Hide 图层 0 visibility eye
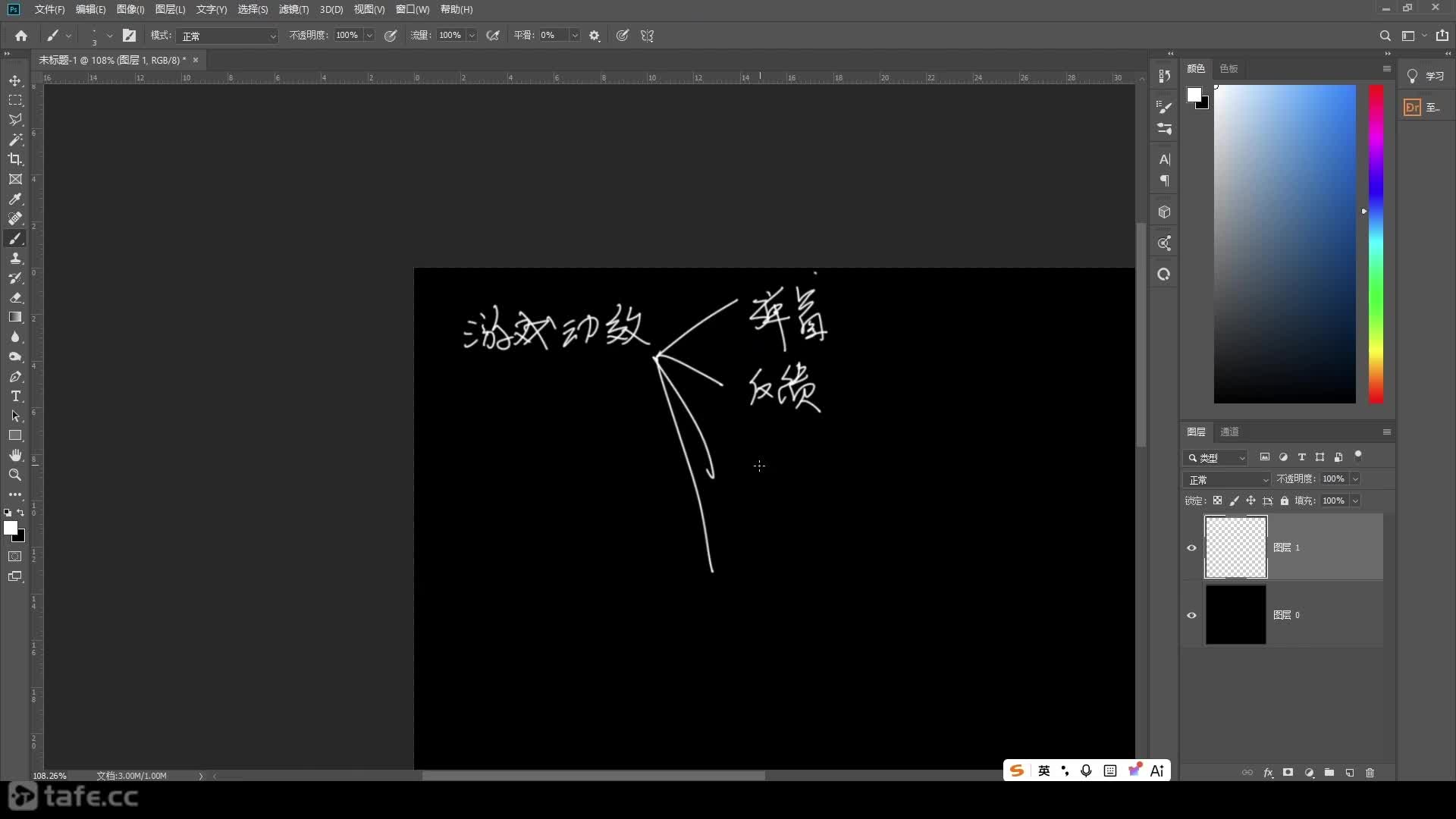This screenshot has height=819, width=1456. [1191, 615]
